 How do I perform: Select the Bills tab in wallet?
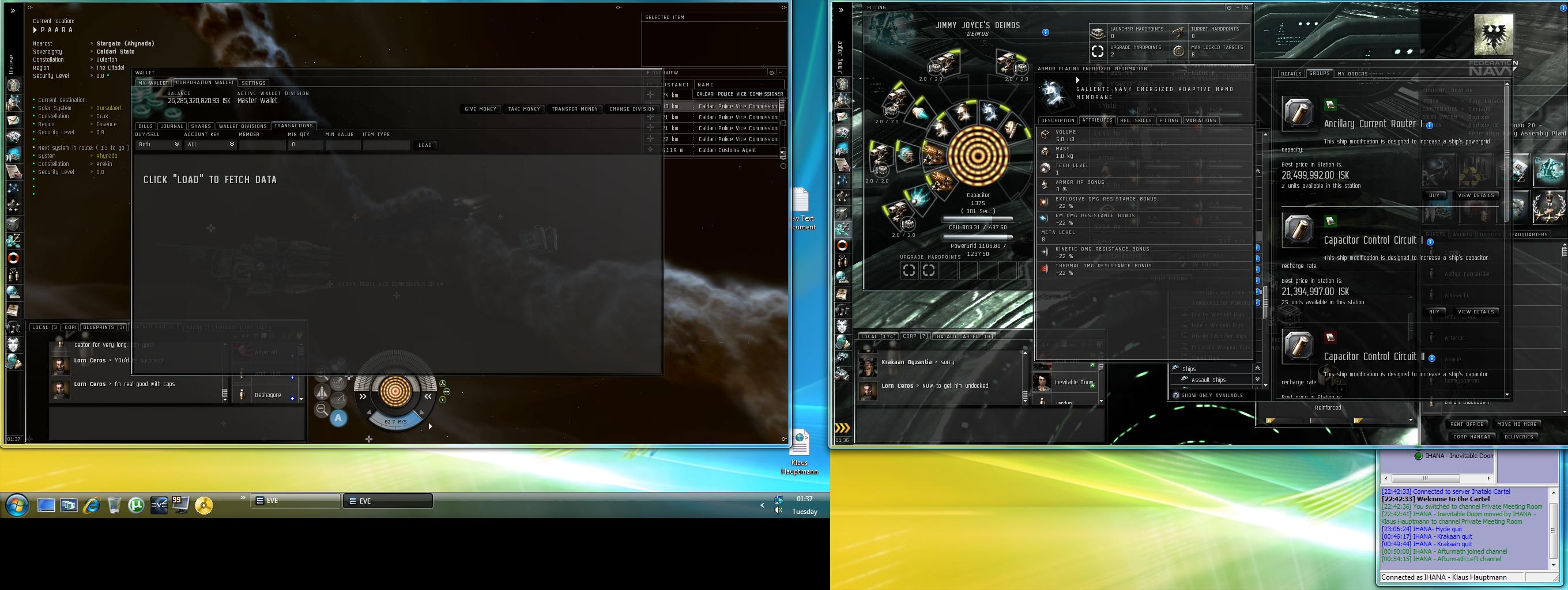pyautogui.click(x=145, y=126)
